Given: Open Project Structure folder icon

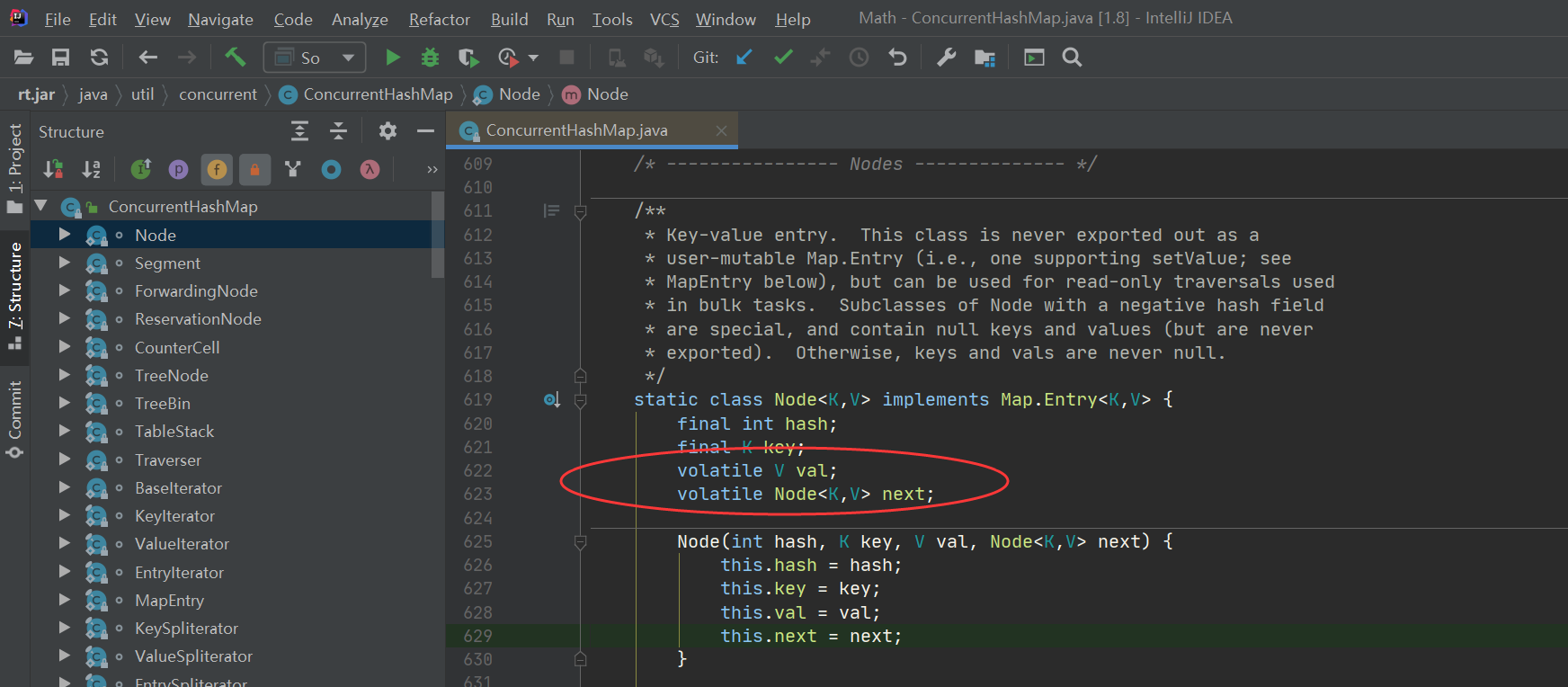Looking at the screenshot, I should coord(984,58).
